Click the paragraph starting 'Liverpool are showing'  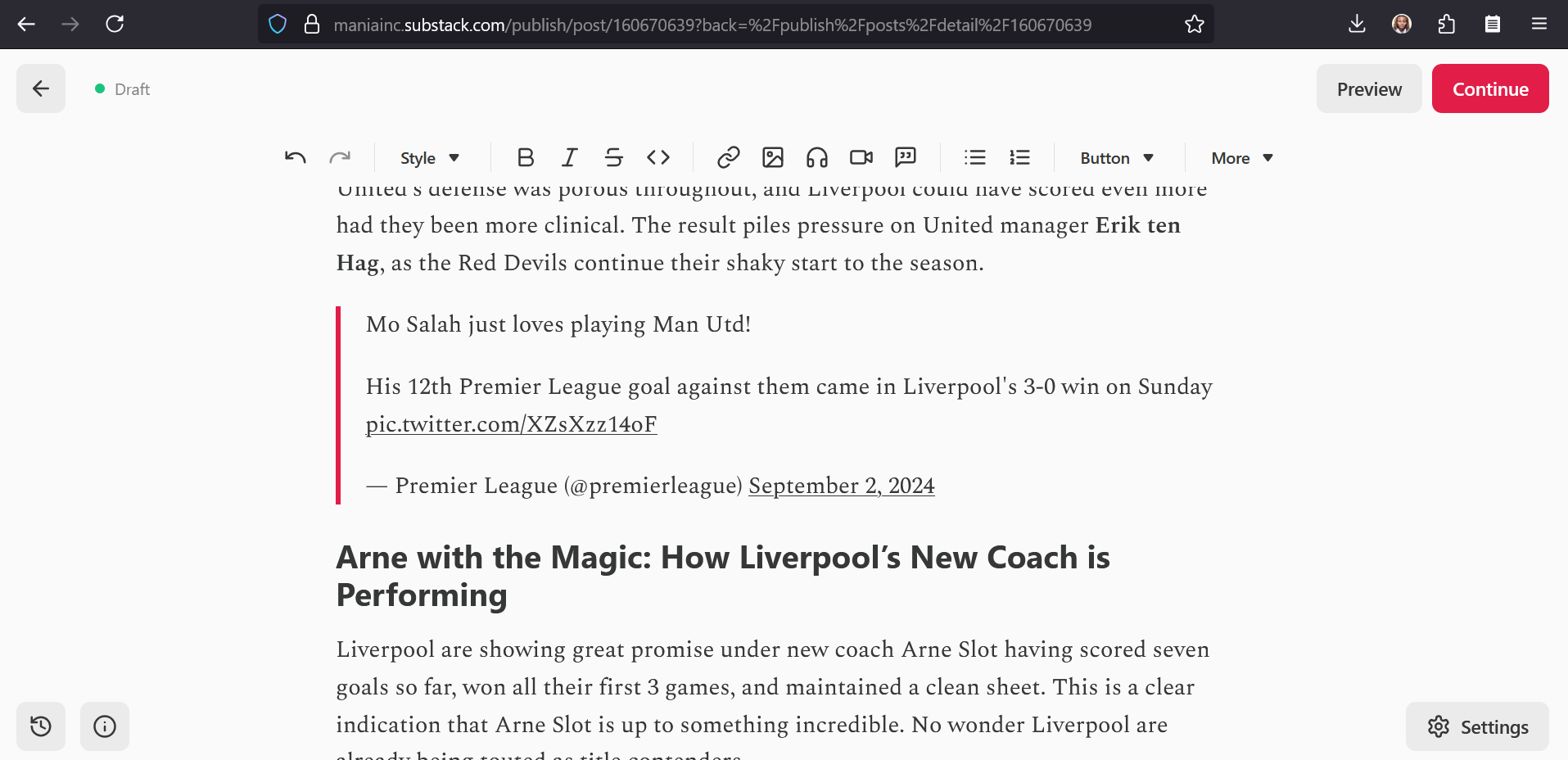[x=773, y=700]
